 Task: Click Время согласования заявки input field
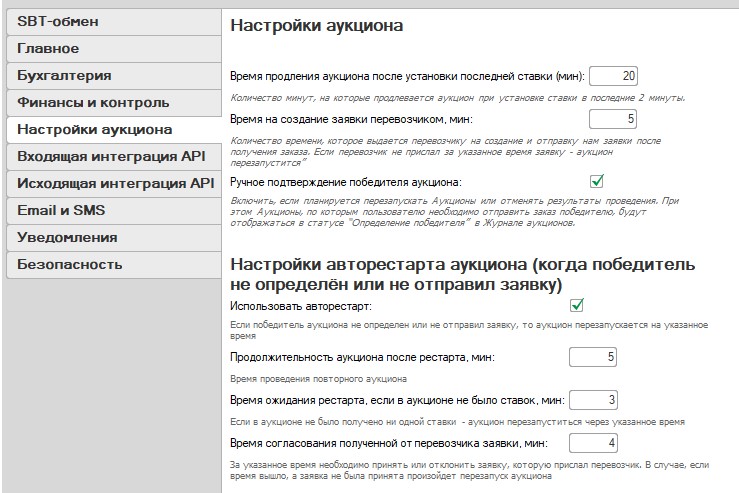pos(593,443)
